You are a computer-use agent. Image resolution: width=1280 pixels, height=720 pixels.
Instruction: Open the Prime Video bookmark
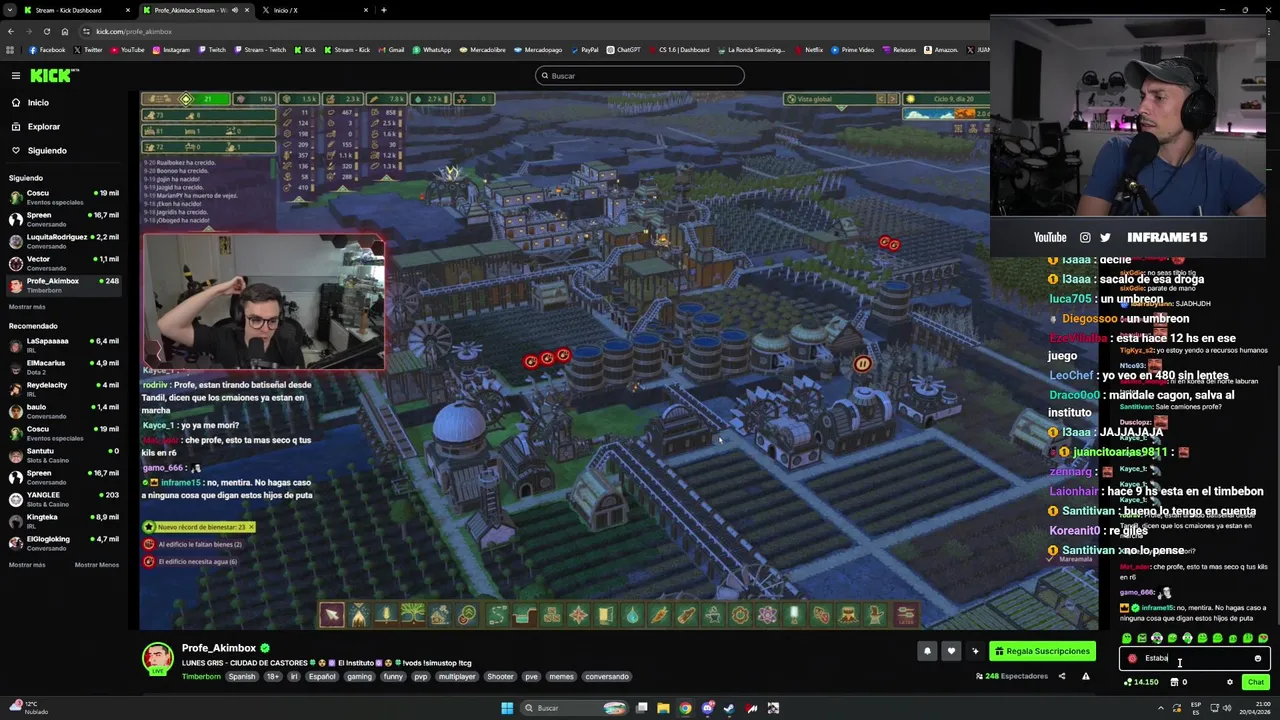click(x=852, y=50)
